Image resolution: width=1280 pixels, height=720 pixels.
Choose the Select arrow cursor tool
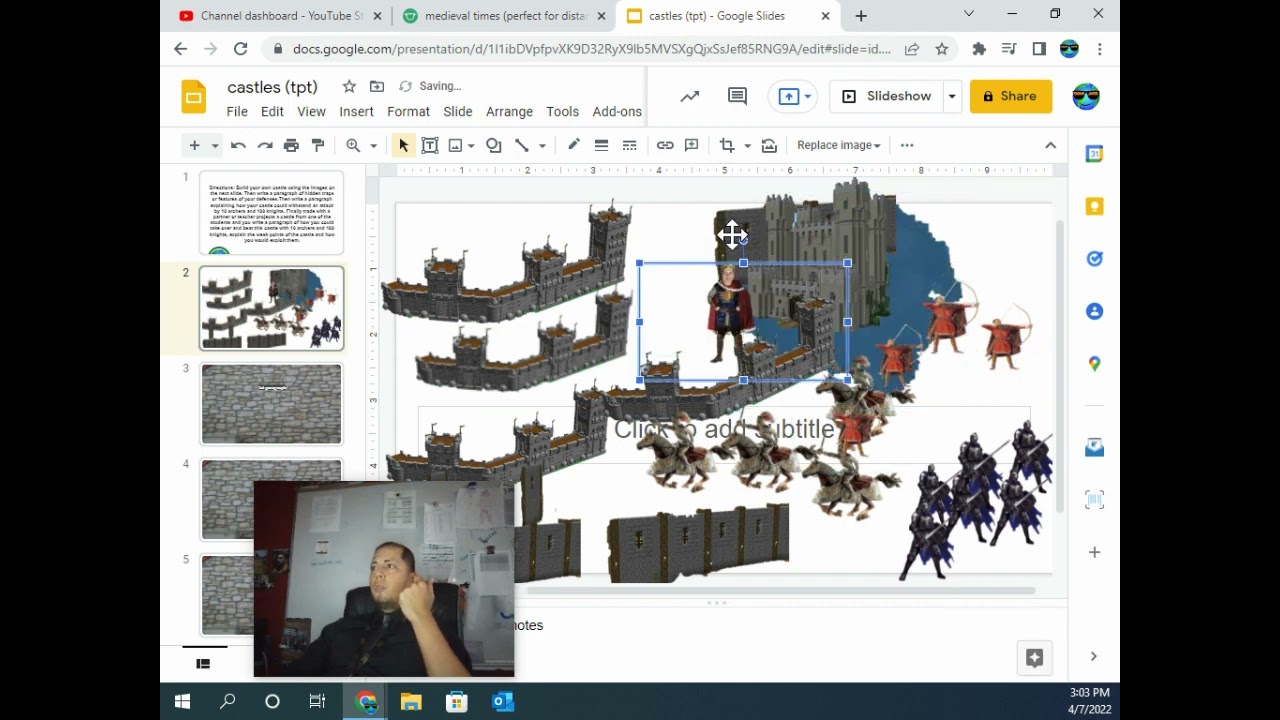(x=404, y=145)
